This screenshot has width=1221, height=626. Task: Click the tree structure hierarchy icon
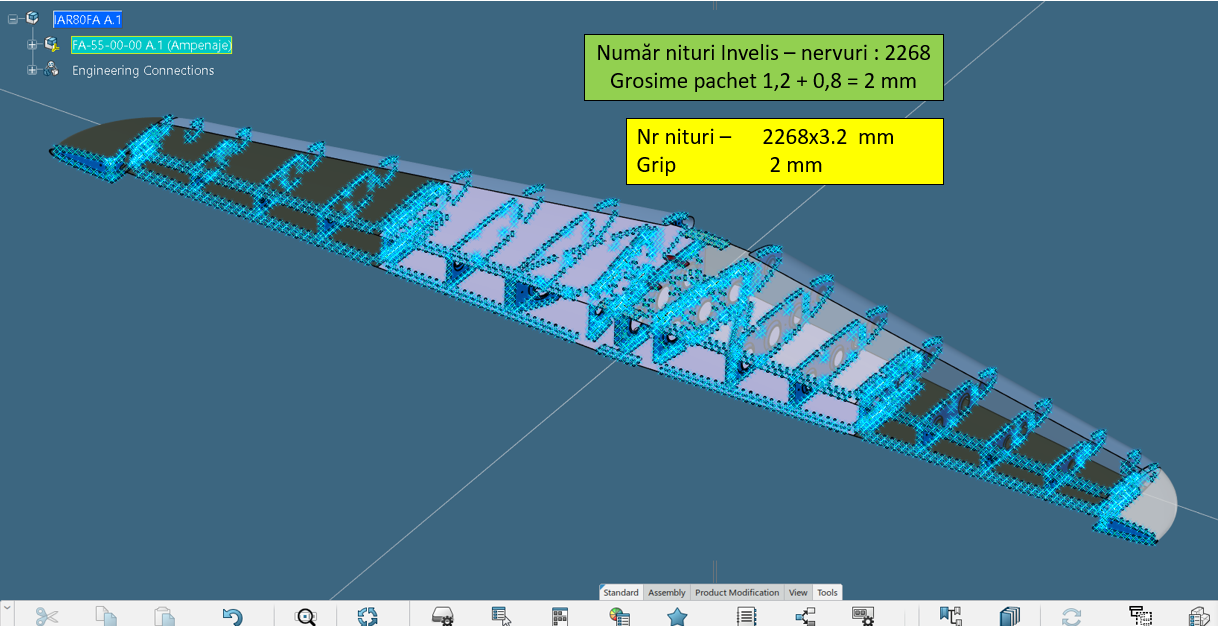(805, 616)
